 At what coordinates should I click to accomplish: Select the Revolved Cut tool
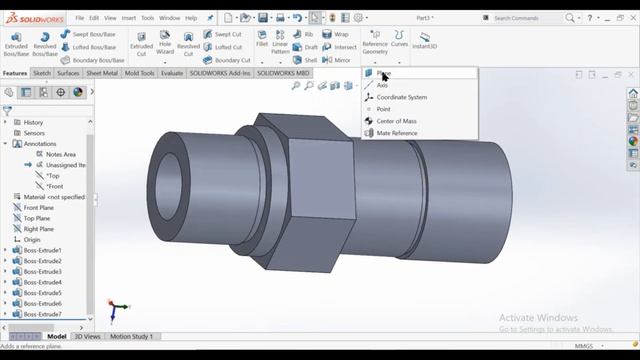(x=188, y=44)
